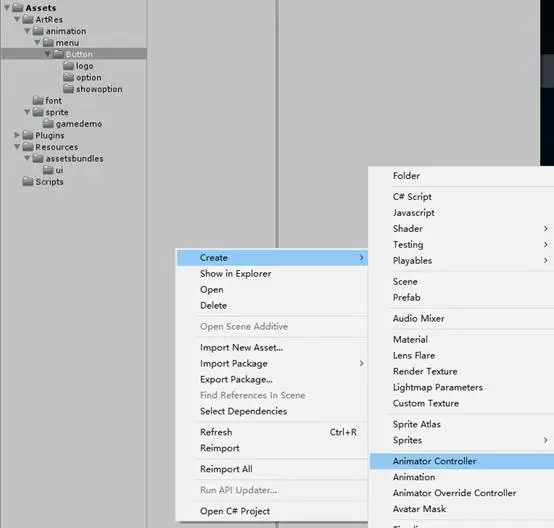Viewport: 554px width, 528px height.
Task: Click the ArtRes folder icon
Action: tap(28, 19)
